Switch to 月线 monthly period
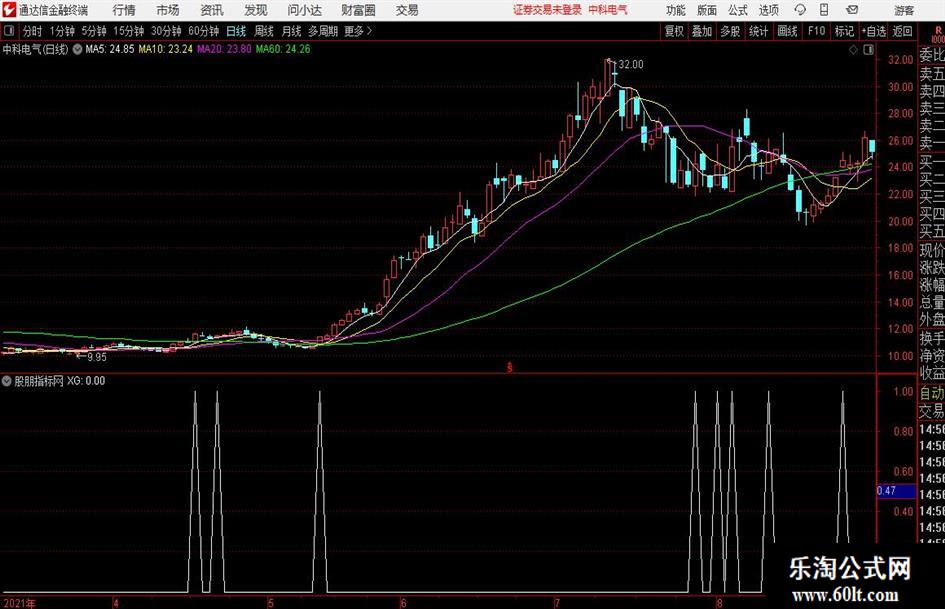Viewport: 945px width, 609px height. [x=291, y=31]
